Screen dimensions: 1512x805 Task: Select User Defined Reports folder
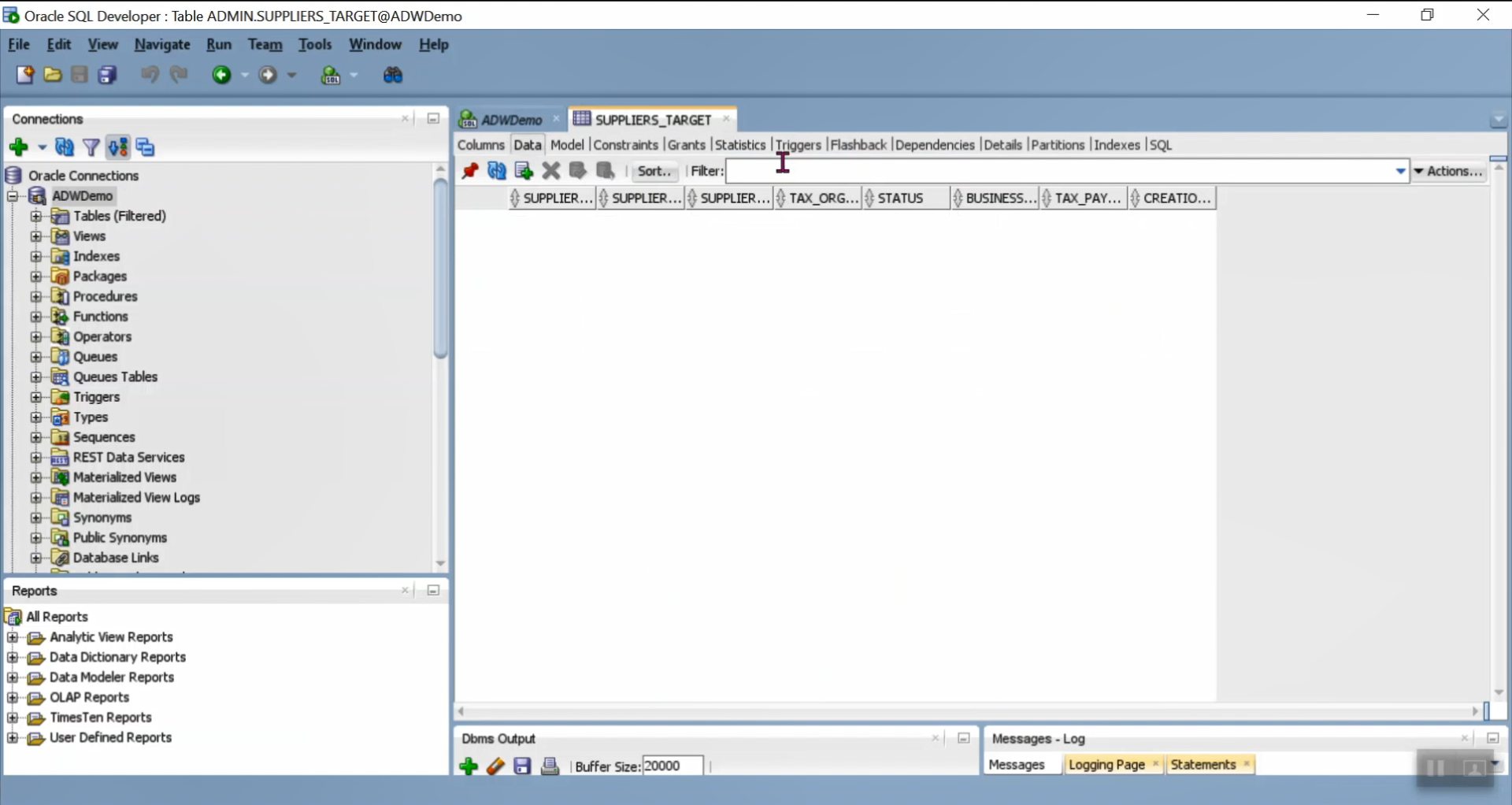coord(110,738)
